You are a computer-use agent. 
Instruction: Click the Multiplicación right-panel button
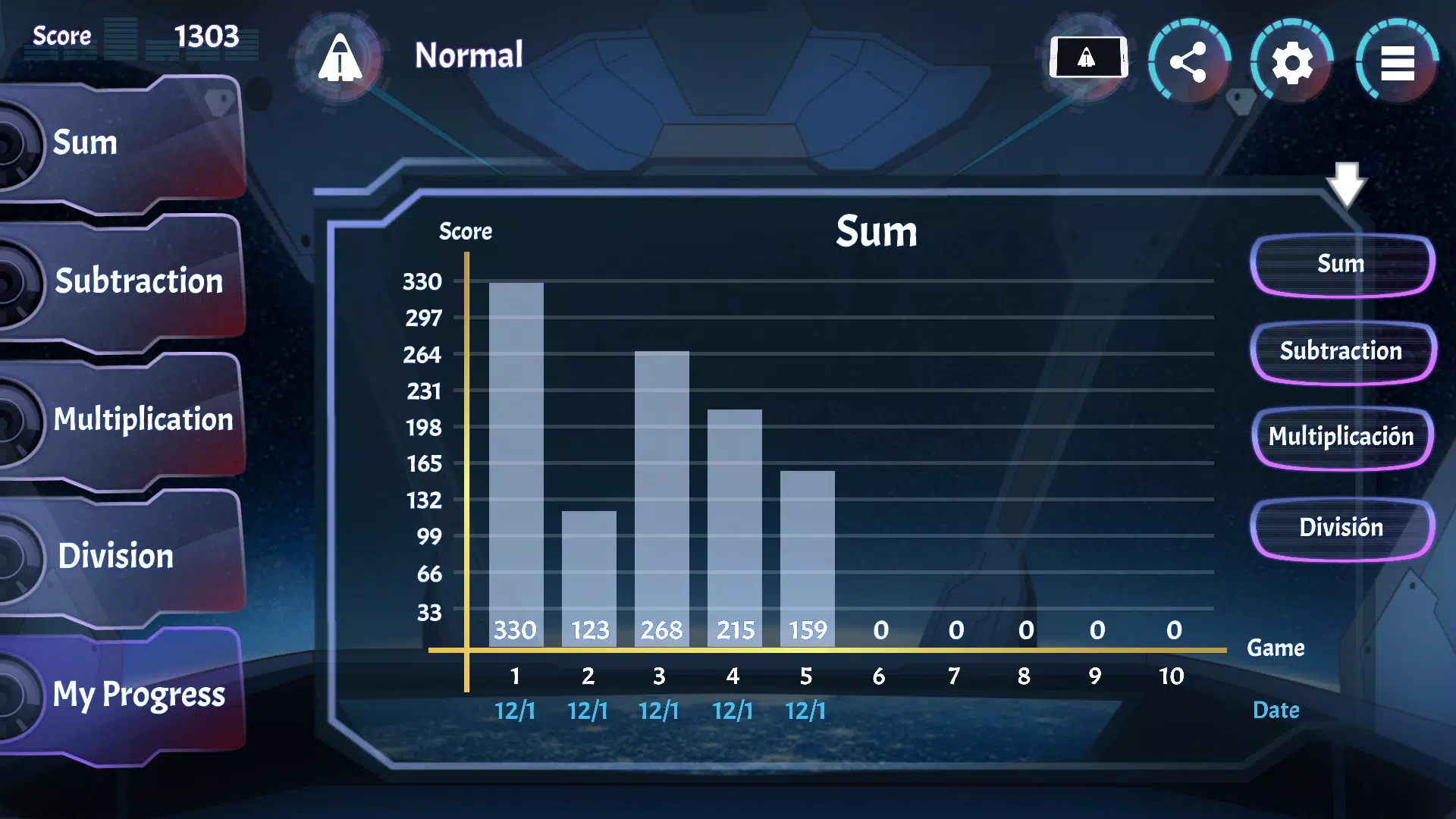pyautogui.click(x=1341, y=436)
